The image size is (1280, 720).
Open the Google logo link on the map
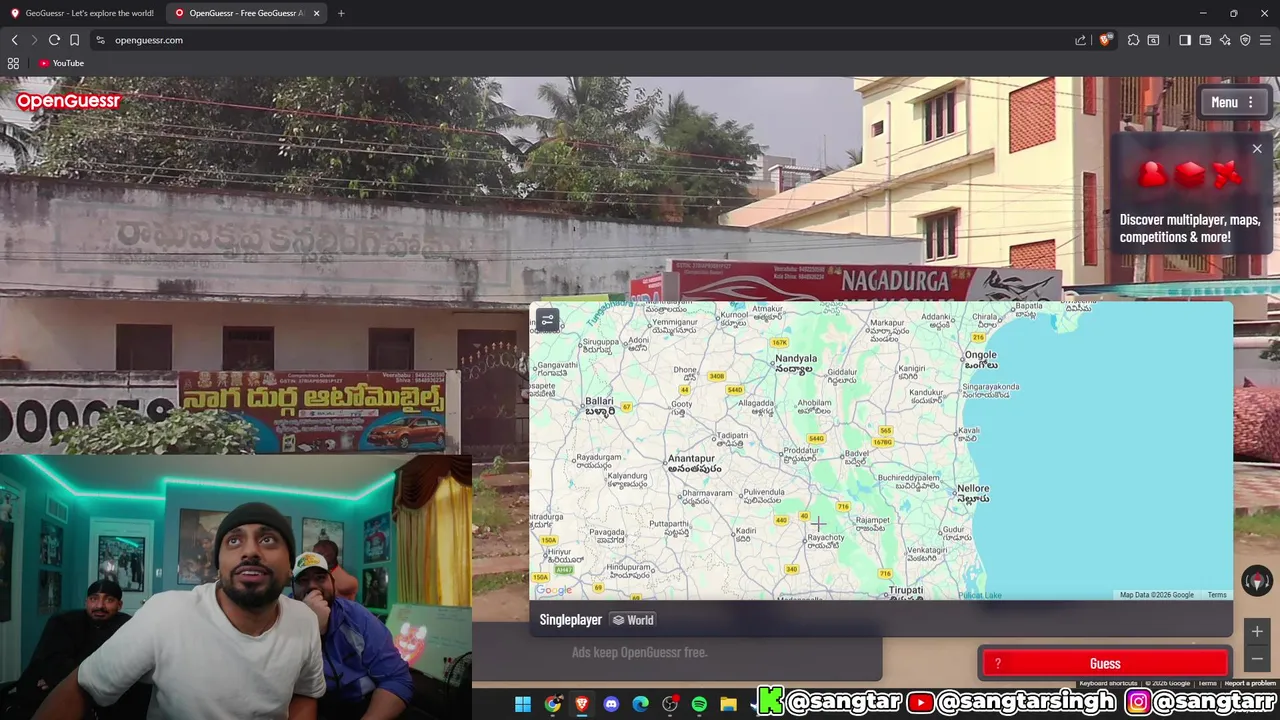(x=553, y=590)
